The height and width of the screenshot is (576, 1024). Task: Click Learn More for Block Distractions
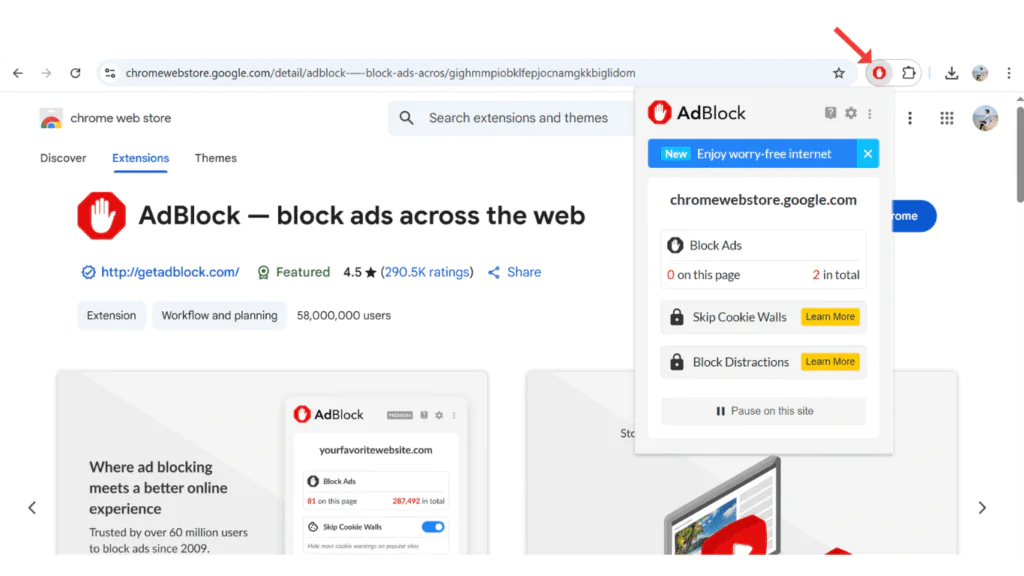click(x=830, y=362)
